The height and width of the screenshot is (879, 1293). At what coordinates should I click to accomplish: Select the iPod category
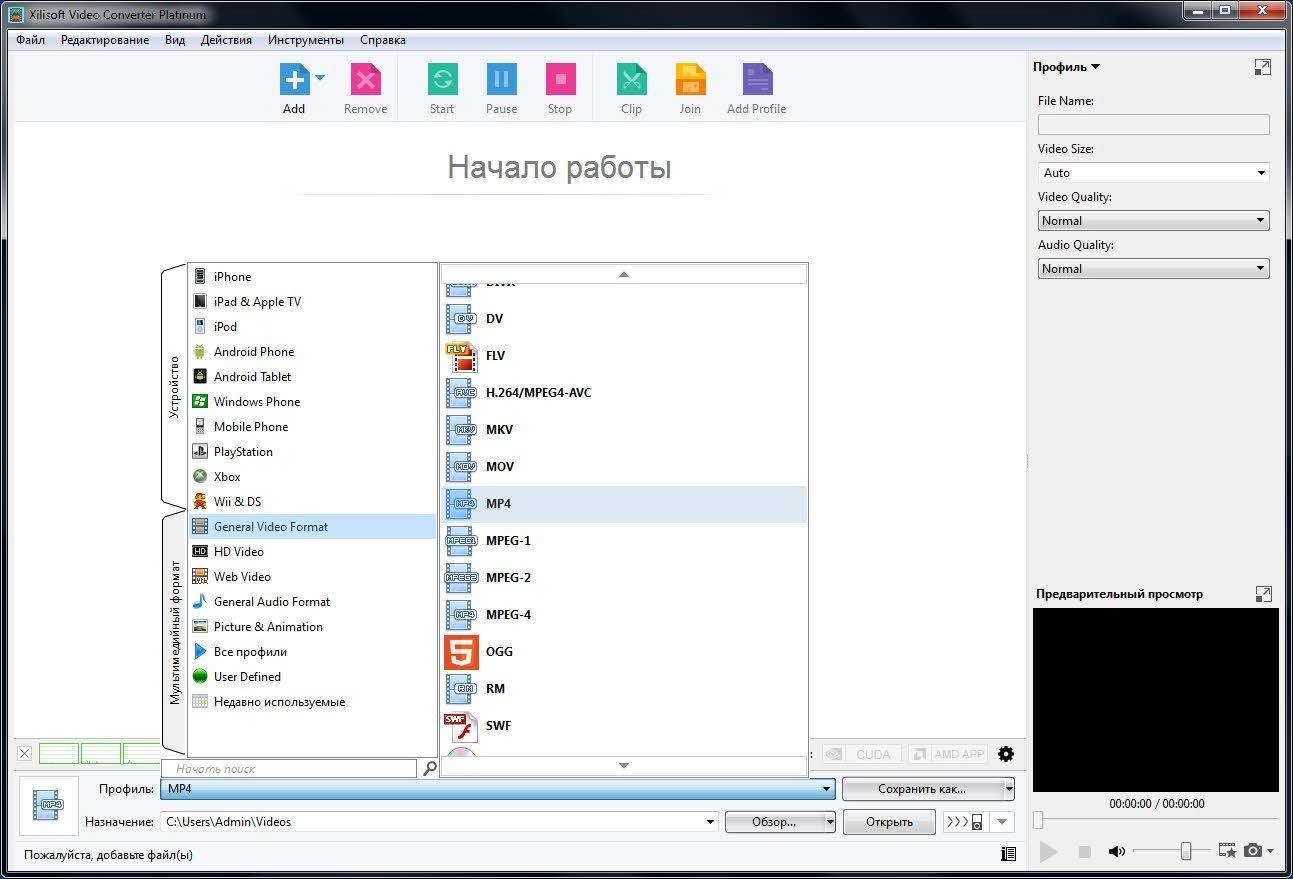312,327
